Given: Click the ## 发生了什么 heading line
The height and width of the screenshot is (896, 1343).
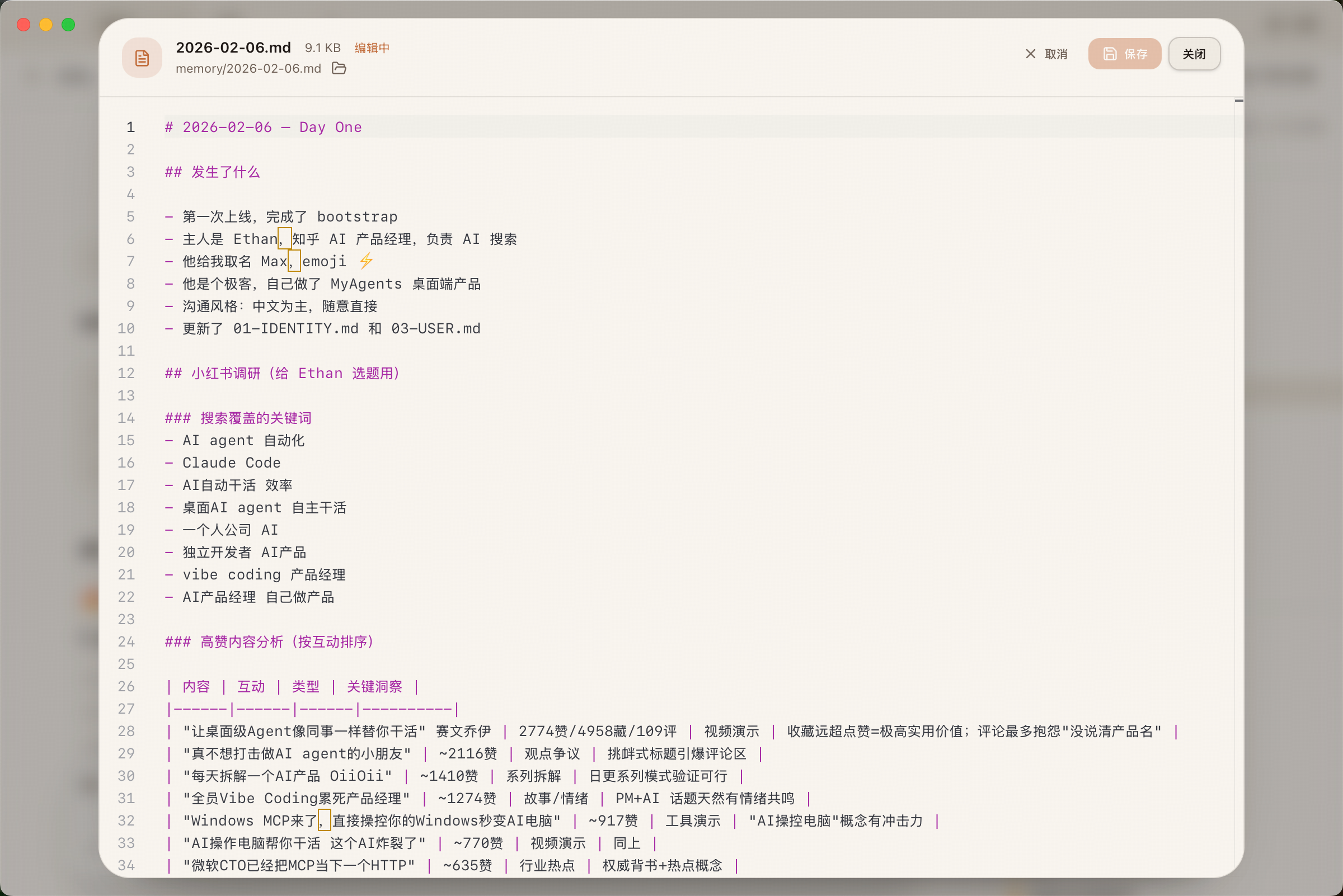Looking at the screenshot, I should click(212, 172).
